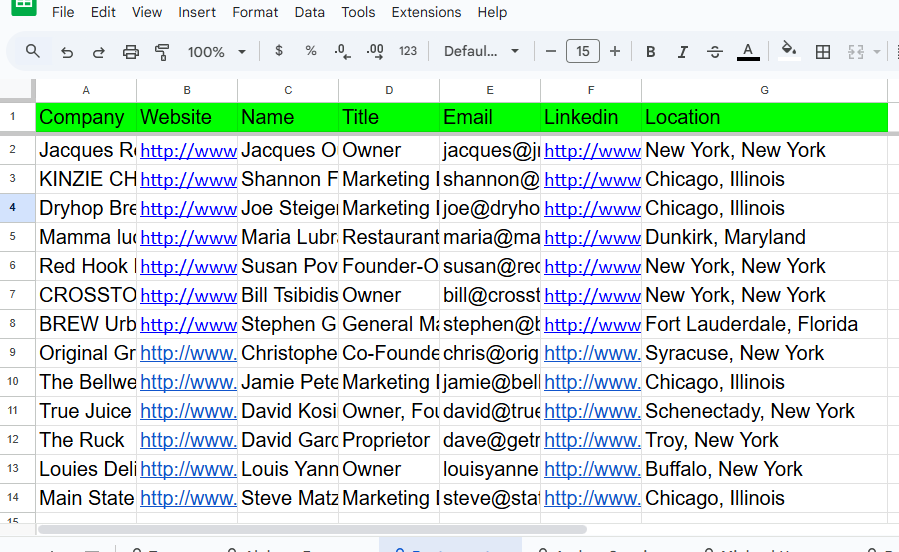Image resolution: width=899 pixels, height=552 pixels.
Task: Apply percent format with the % icon
Action: pyautogui.click(x=311, y=51)
